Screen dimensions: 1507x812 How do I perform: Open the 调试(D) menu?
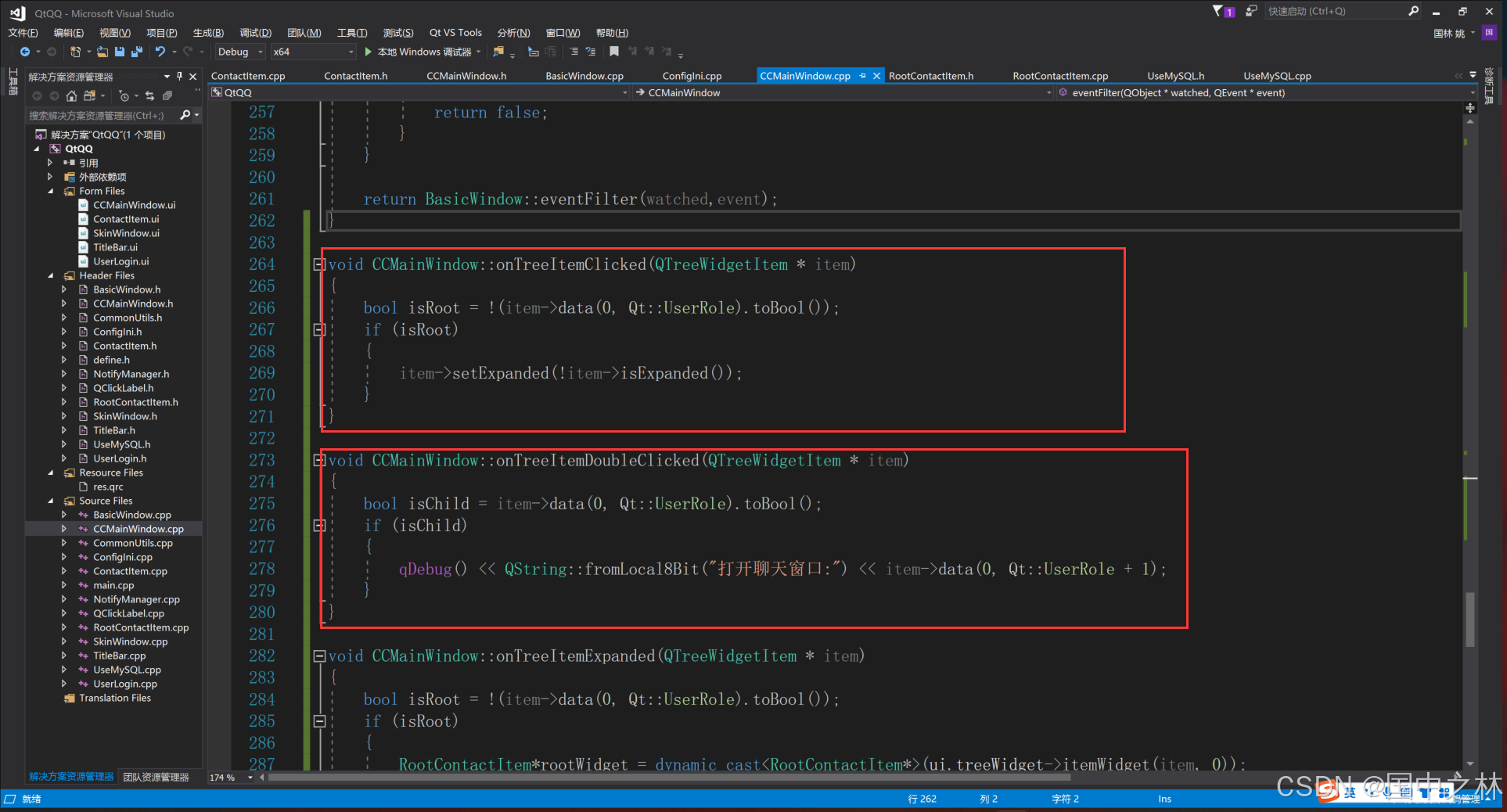pyautogui.click(x=255, y=33)
